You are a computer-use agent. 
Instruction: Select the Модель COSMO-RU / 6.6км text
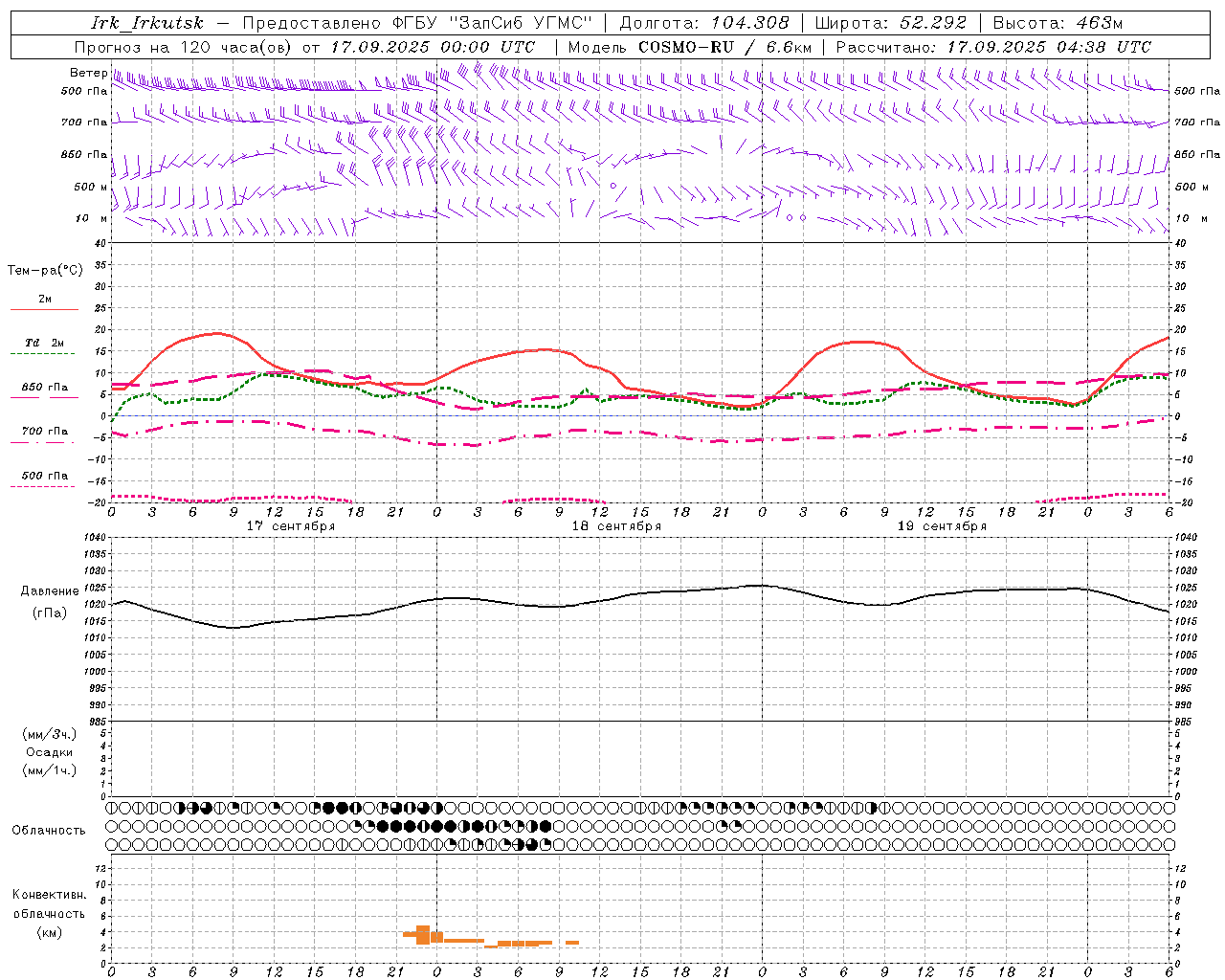pos(690,47)
